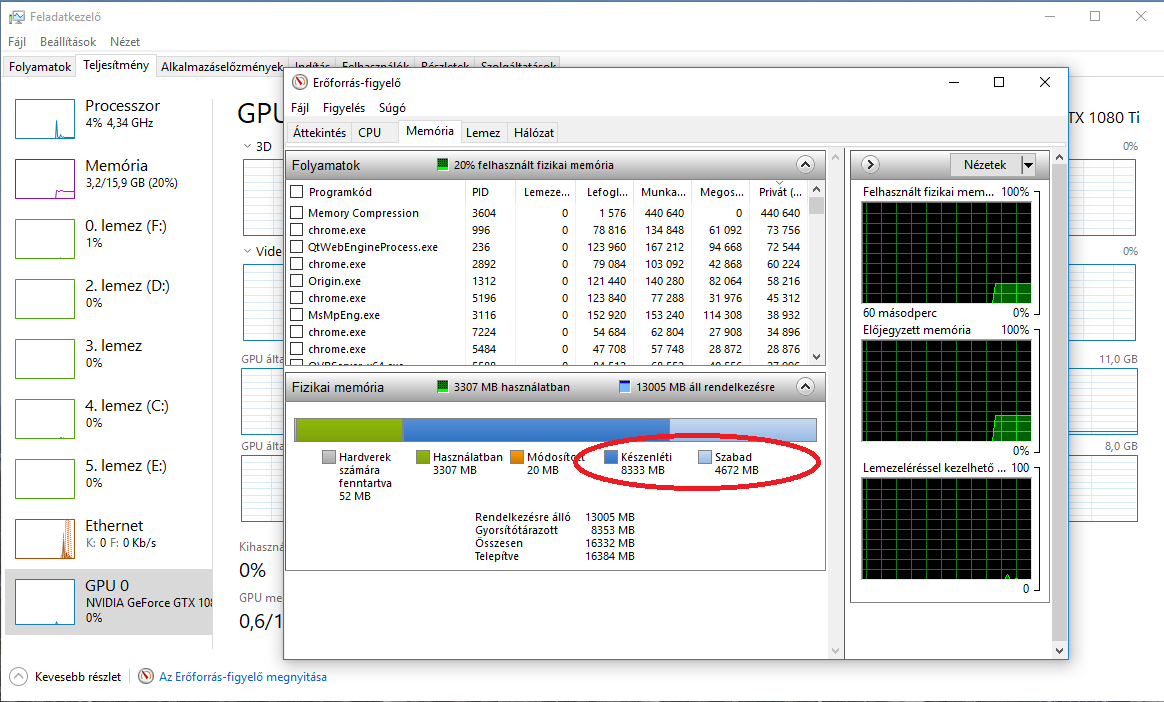Open Fájl menu in Task Manager
This screenshot has width=1164, height=702.
click(17, 42)
